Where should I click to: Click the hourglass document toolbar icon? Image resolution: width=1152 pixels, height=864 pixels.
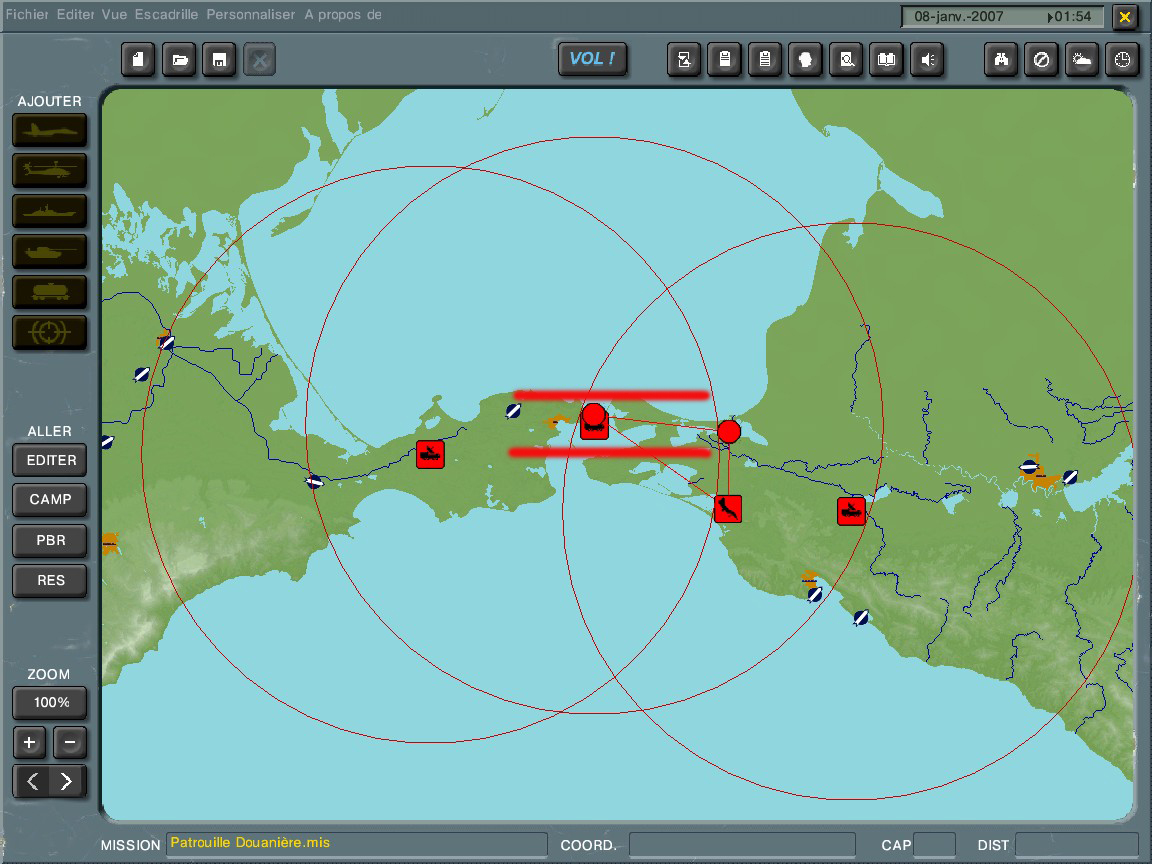coord(684,60)
